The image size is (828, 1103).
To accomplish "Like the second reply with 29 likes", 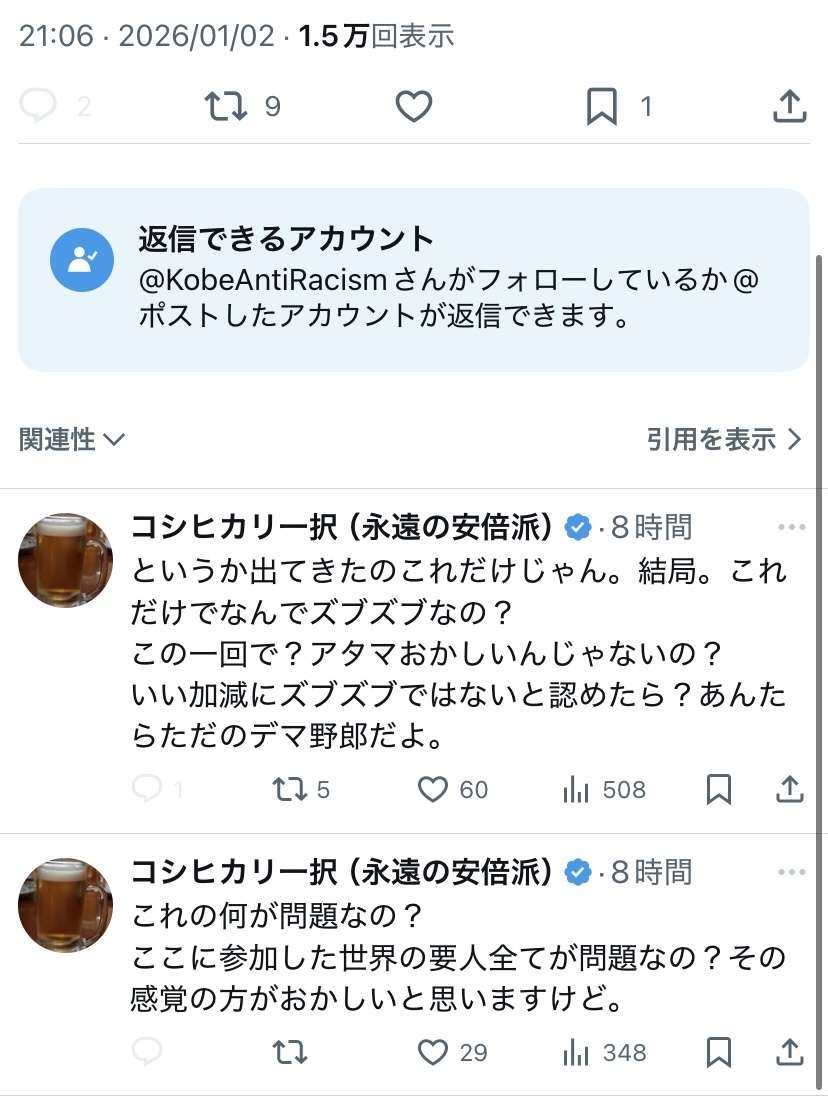I will [x=432, y=1052].
